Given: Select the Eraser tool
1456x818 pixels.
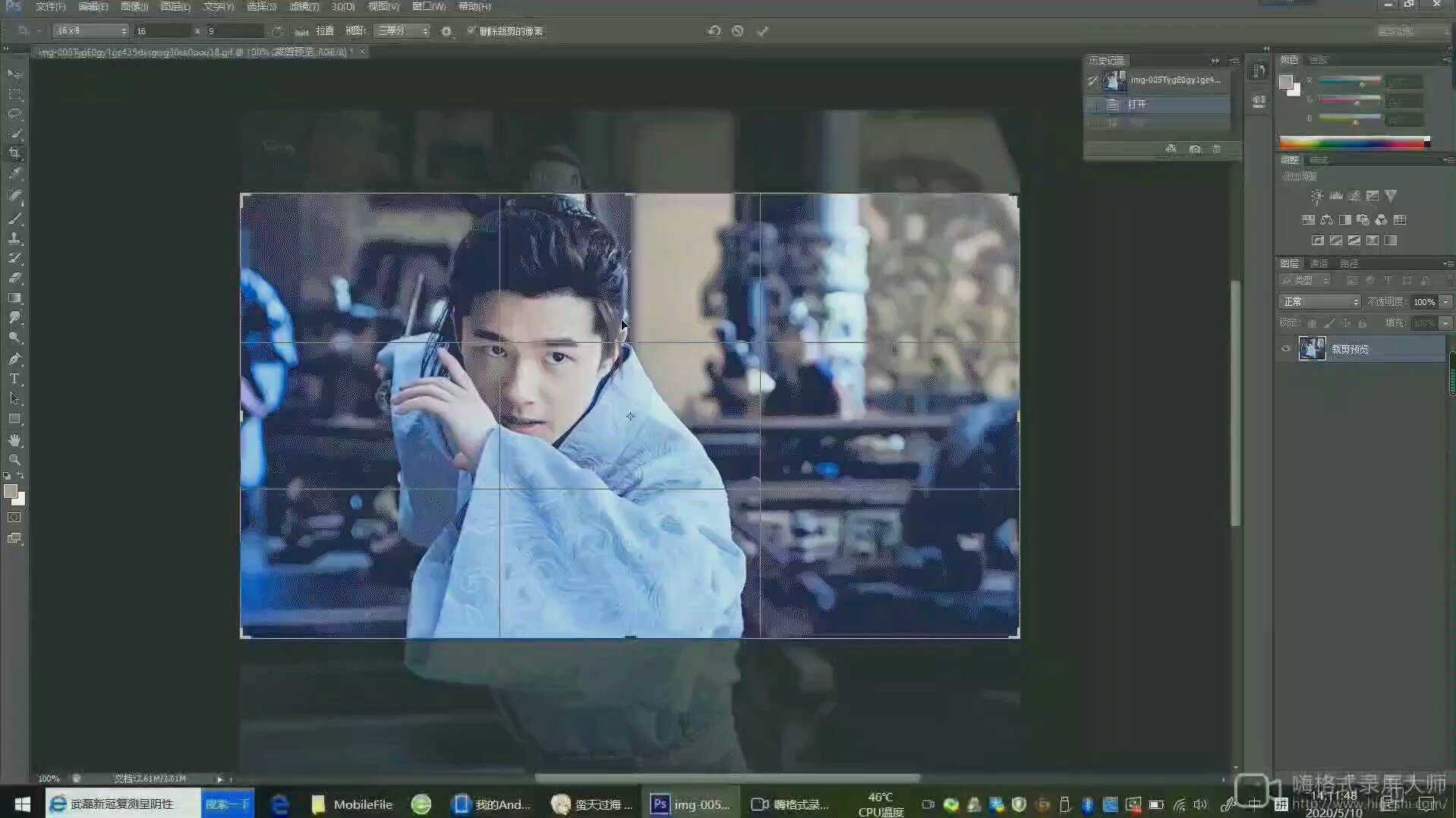Looking at the screenshot, I should (x=14, y=278).
